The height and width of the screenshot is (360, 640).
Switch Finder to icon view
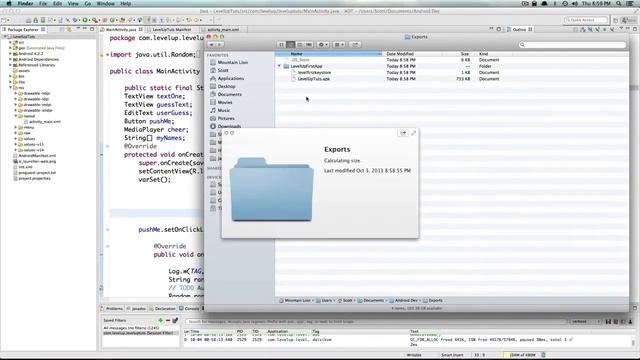pyautogui.click(x=281, y=44)
